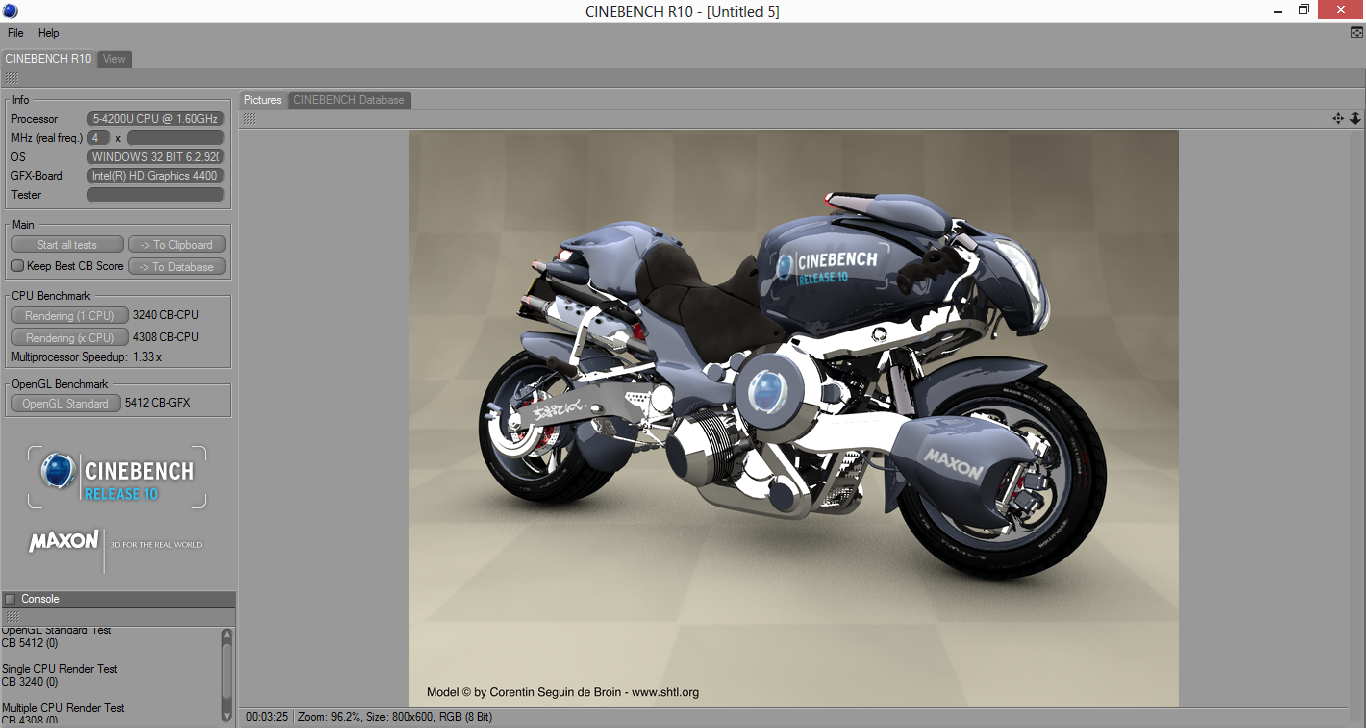
Task: Click the 3240 CB-CPU score
Action: (166, 316)
